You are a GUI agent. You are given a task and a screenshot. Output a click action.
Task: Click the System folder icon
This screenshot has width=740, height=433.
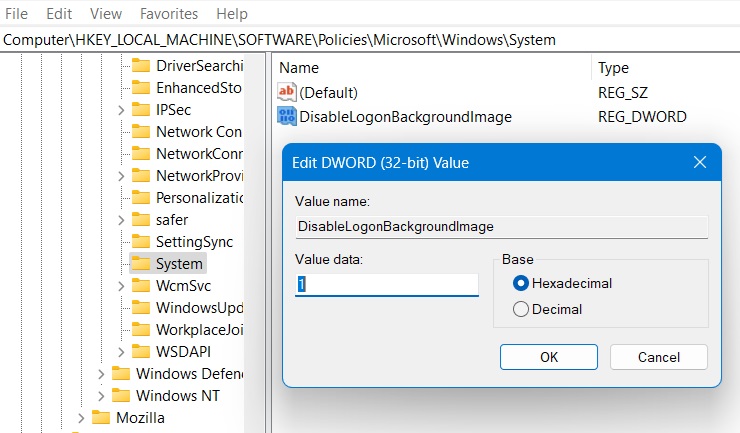[141, 263]
